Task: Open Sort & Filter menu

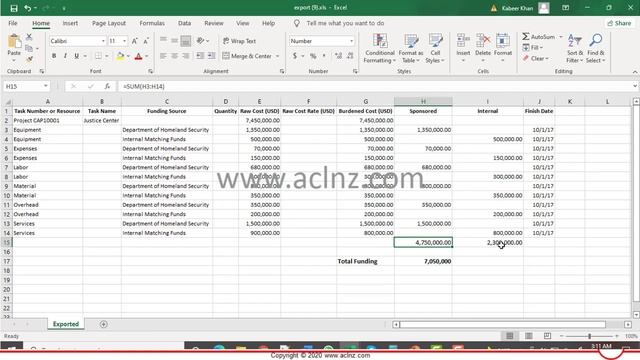Action: [x=575, y=48]
